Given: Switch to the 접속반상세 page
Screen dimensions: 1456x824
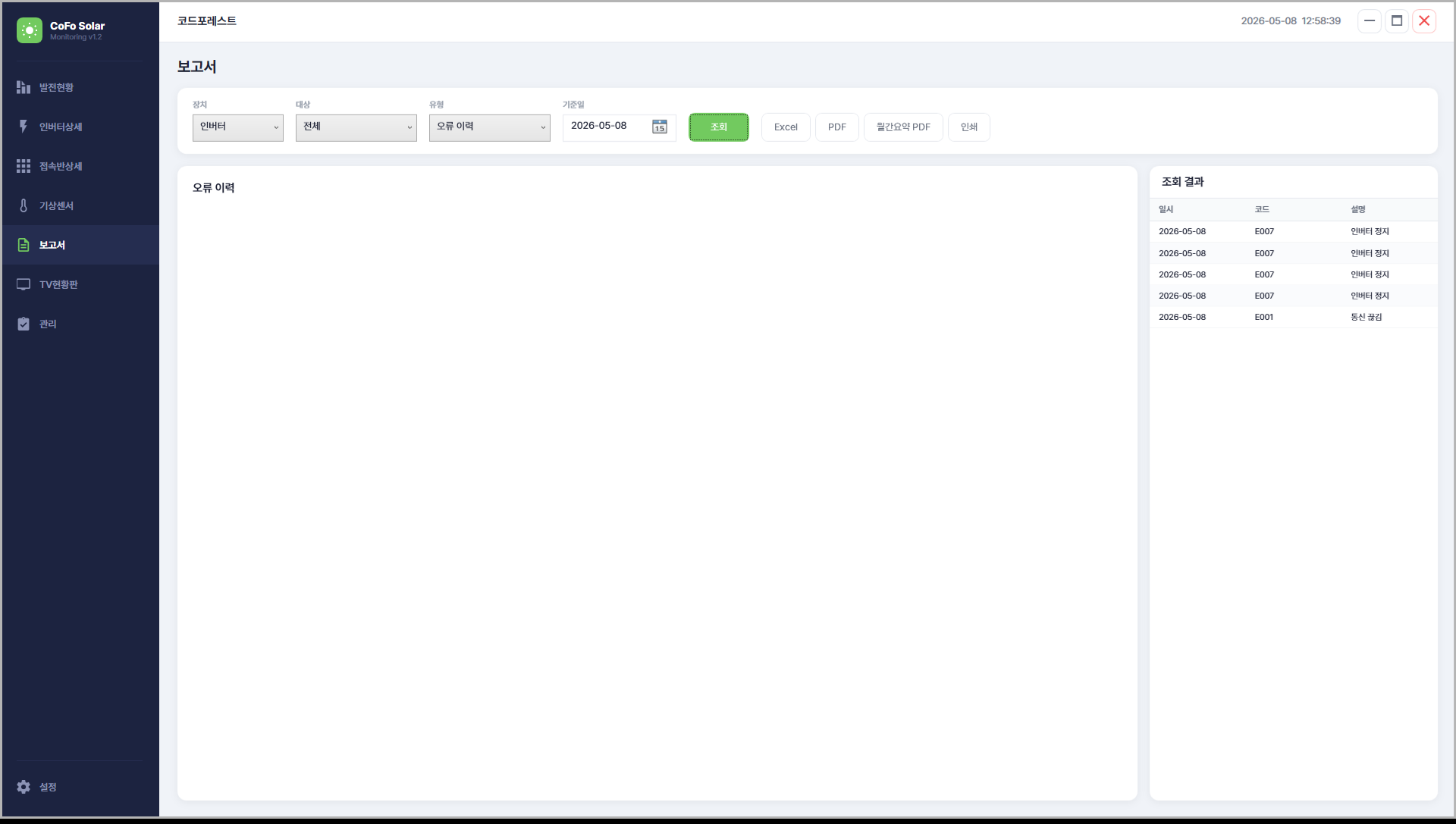Looking at the screenshot, I should pos(80,166).
